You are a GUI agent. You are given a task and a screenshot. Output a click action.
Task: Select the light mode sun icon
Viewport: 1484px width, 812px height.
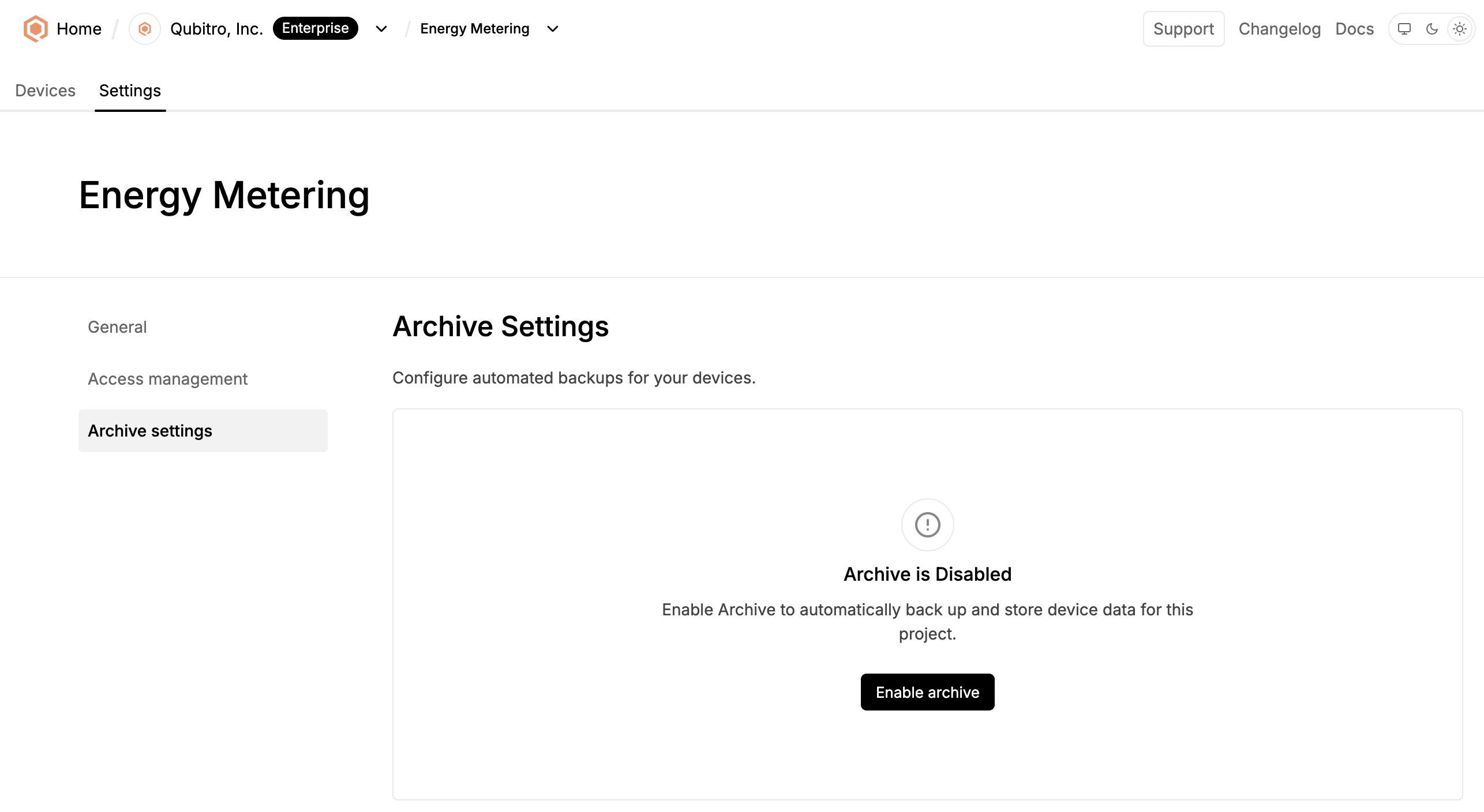1460,29
